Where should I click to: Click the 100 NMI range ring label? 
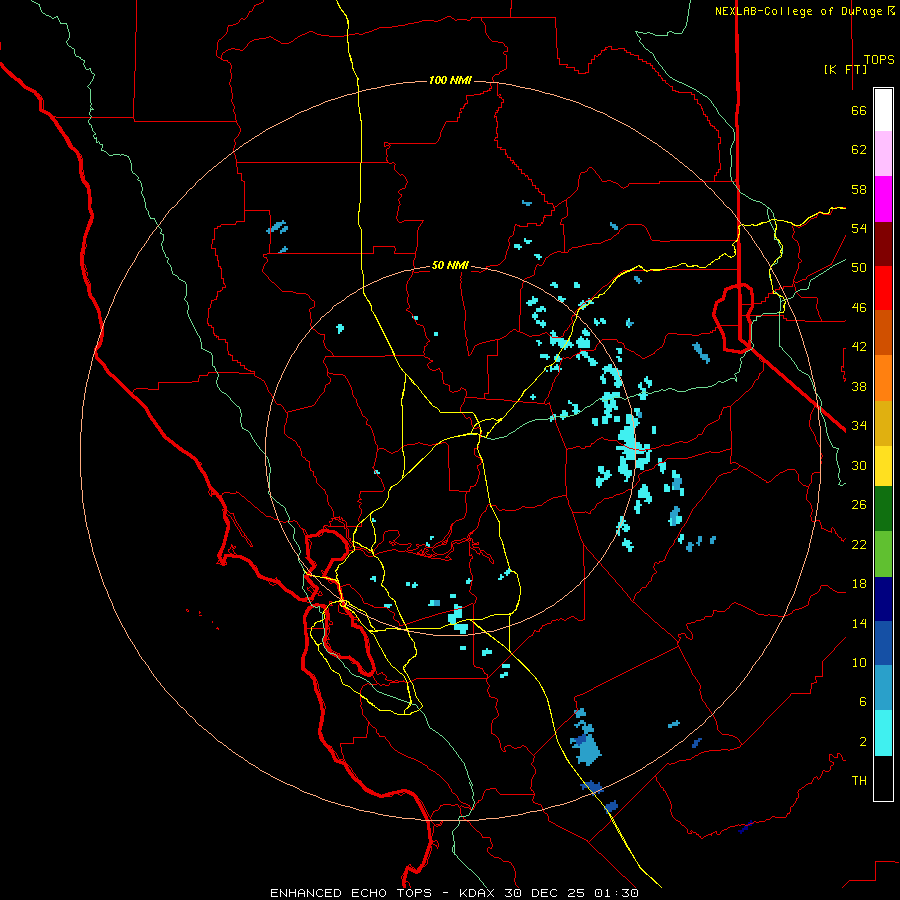[450, 80]
